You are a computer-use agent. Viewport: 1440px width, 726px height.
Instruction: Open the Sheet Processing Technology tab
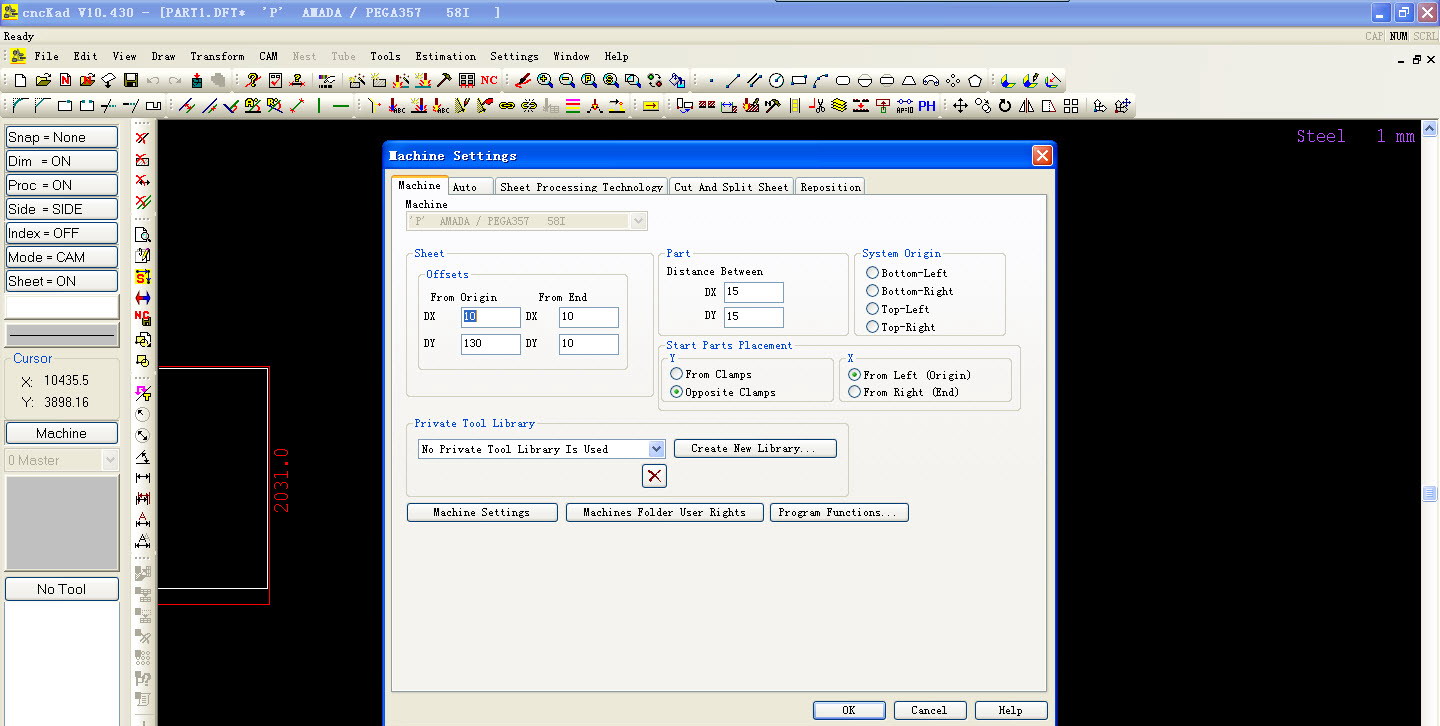click(581, 187)
